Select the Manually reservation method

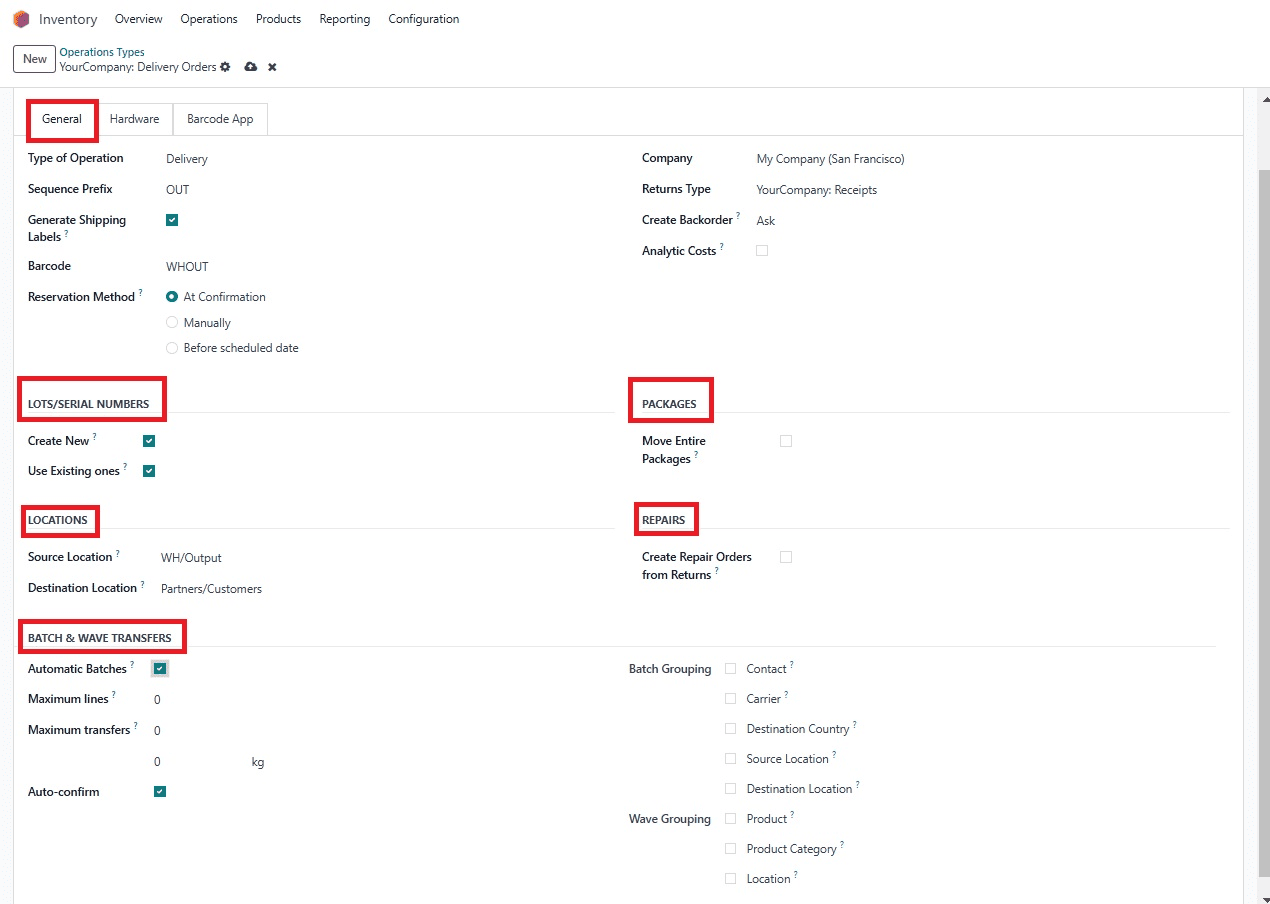[x=172, y=323]
